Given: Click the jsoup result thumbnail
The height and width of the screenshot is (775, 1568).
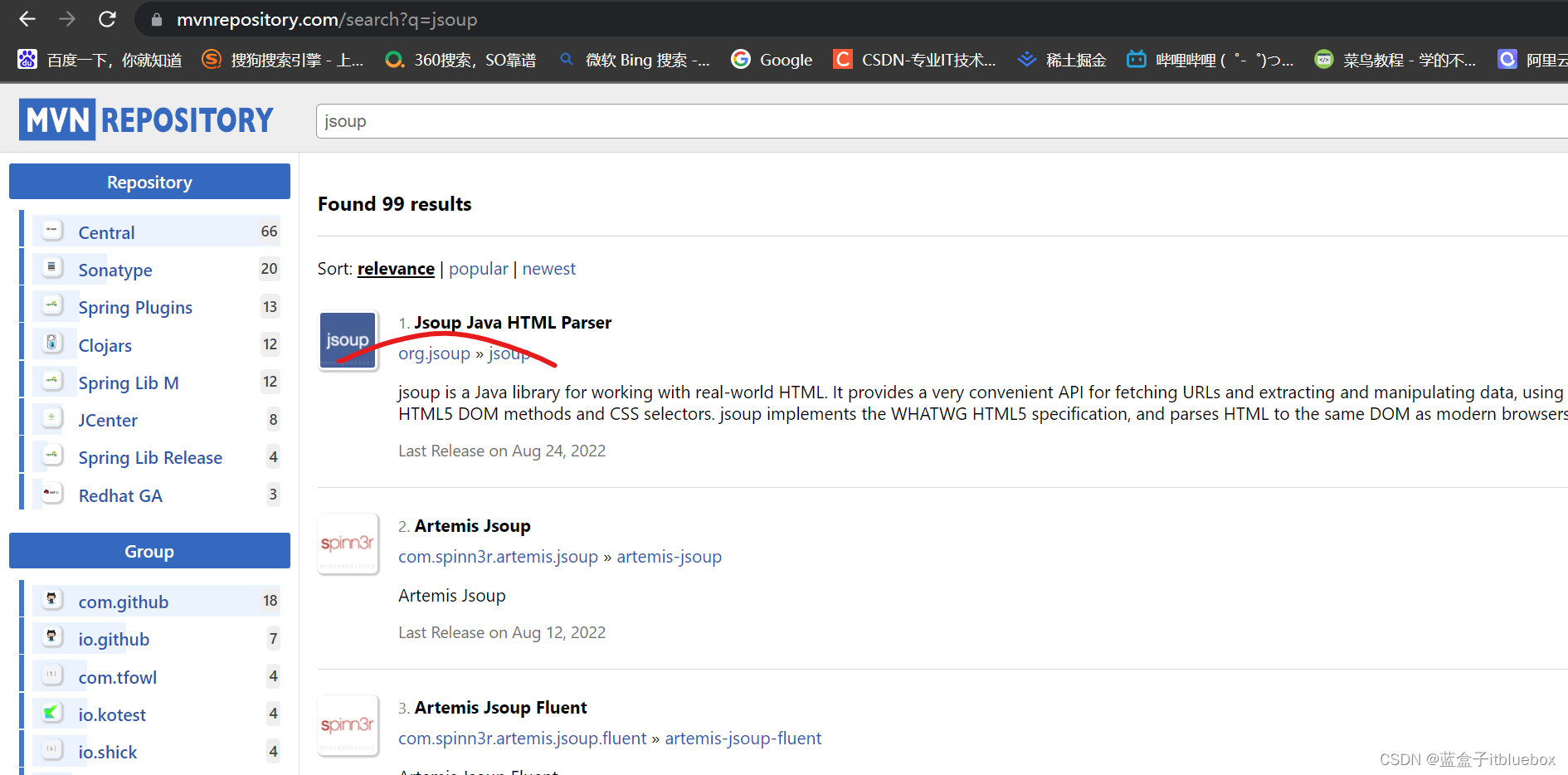Looking at the screenshot, I should tap(348, 340).
